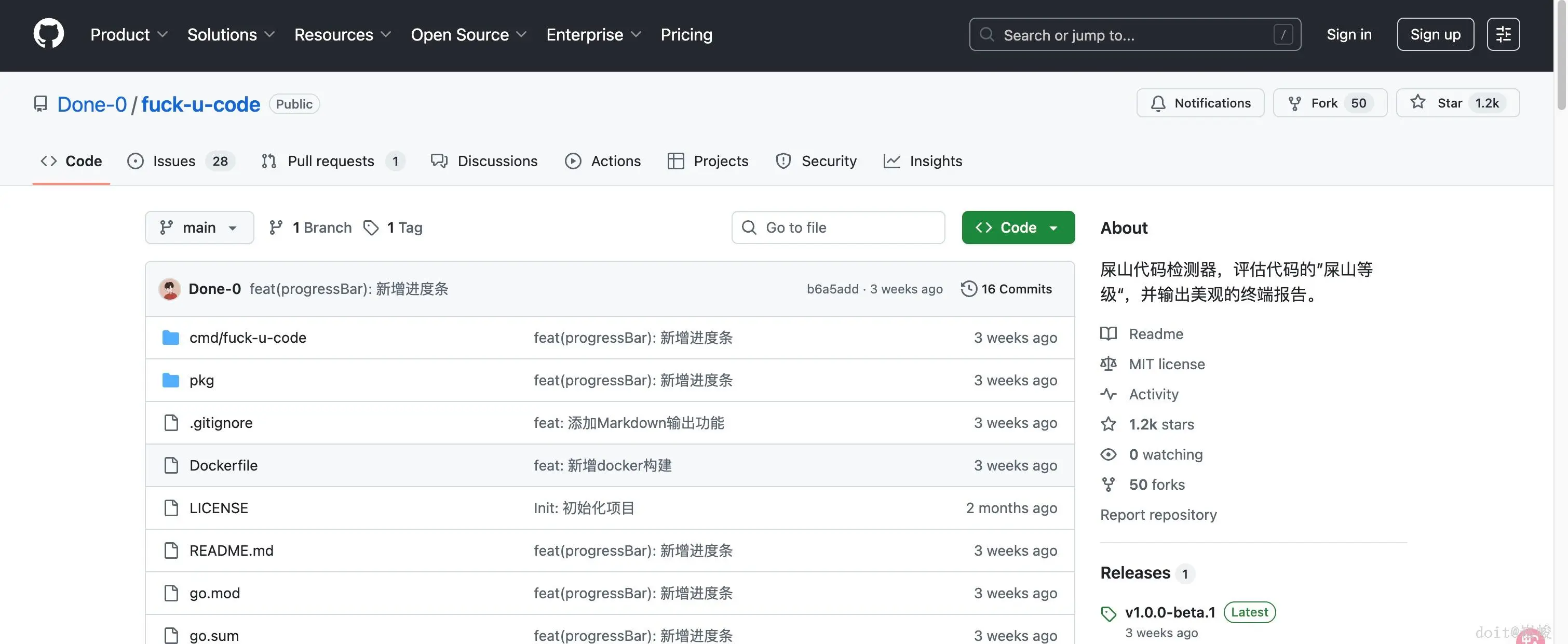1568x644 pixels.
Task: Expand the Product menu
Action: 128,35
